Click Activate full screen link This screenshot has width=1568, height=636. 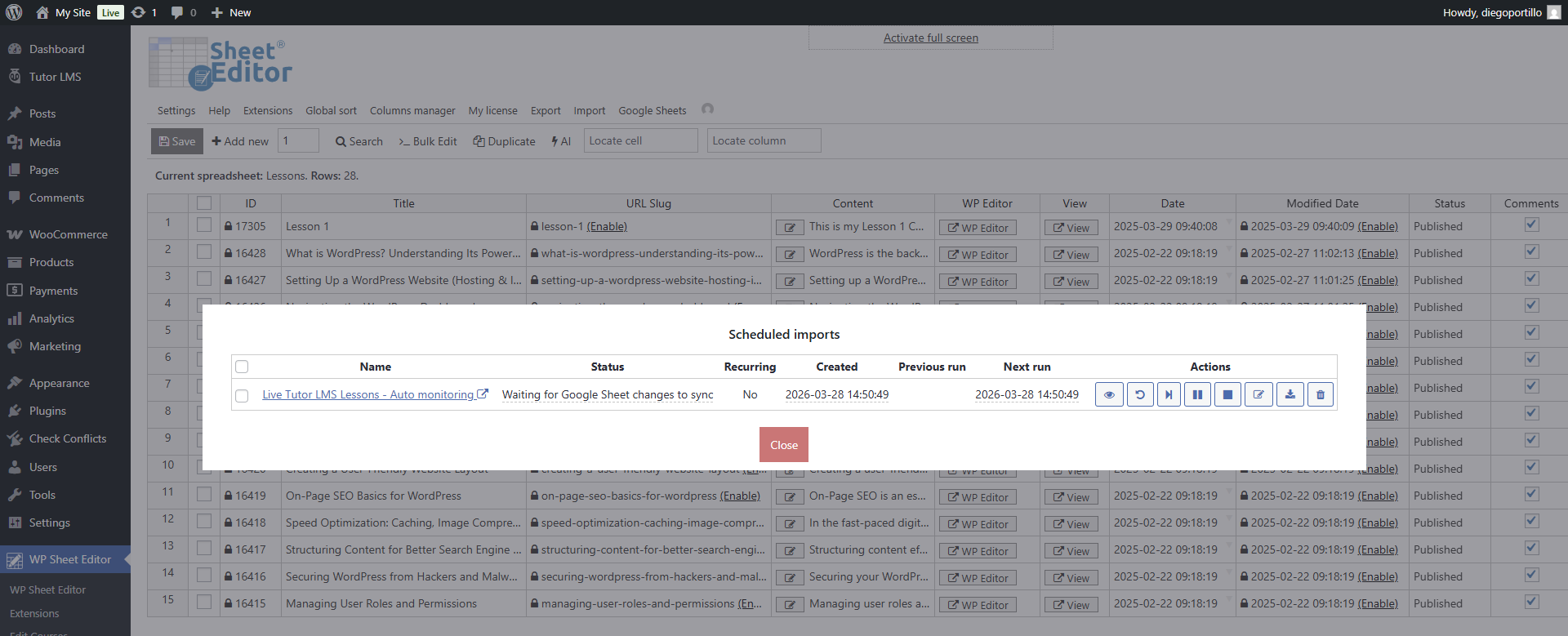tap(930, 38)
